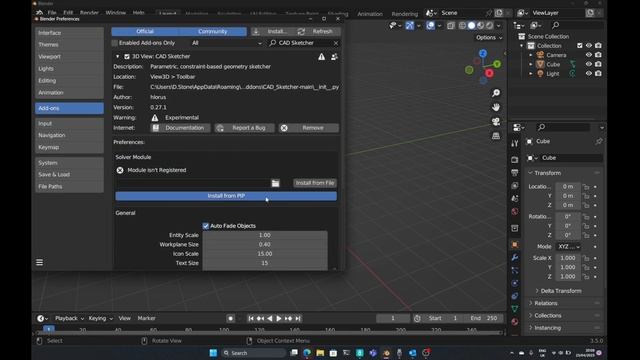Viewport: 640px width, 360px height.
Task: Open the add-on Documentation button
Action: (180, 128)
